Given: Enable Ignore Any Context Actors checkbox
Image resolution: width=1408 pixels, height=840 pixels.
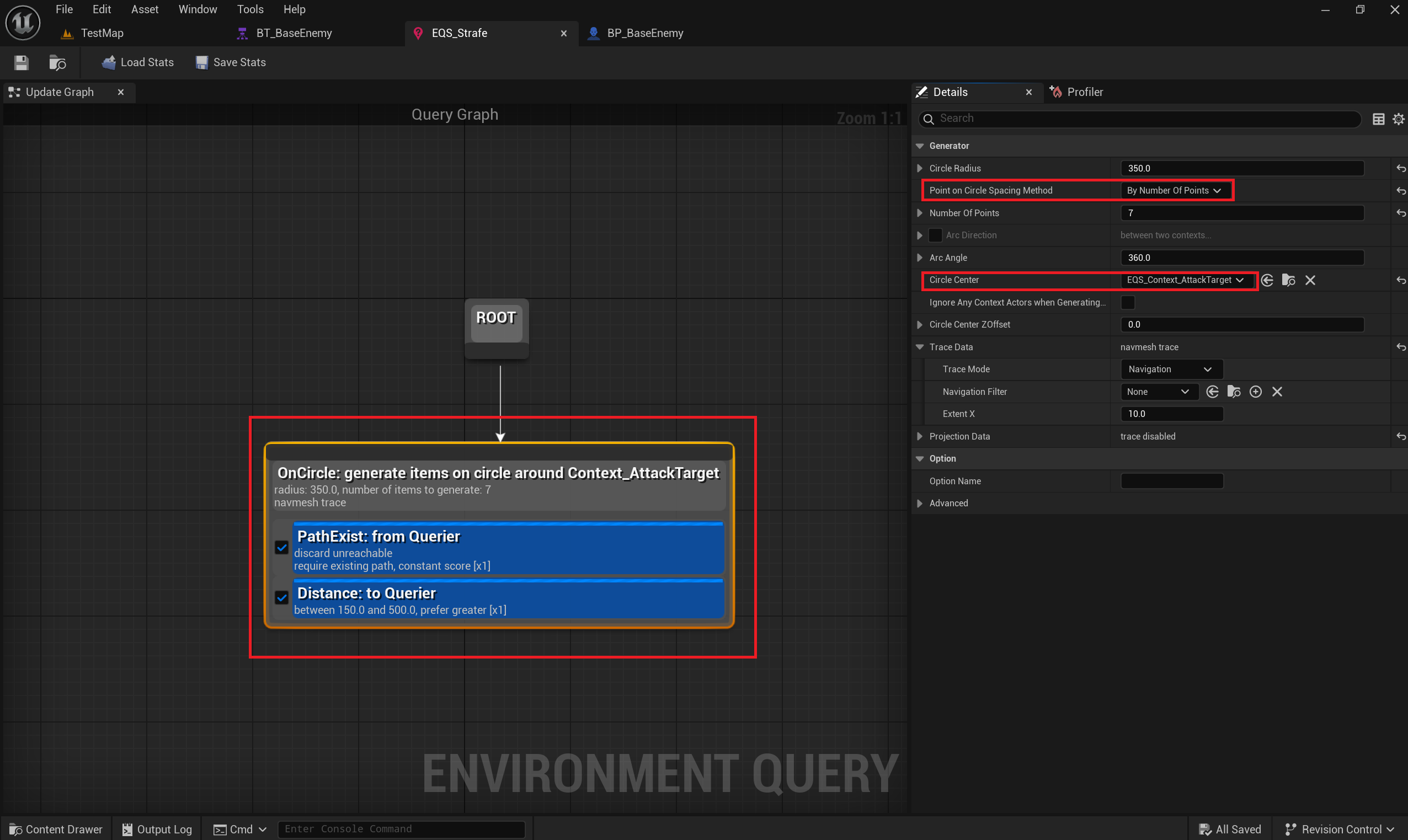Looking at the screenshot, I should pyautogui.click(x=1128, y=302).
